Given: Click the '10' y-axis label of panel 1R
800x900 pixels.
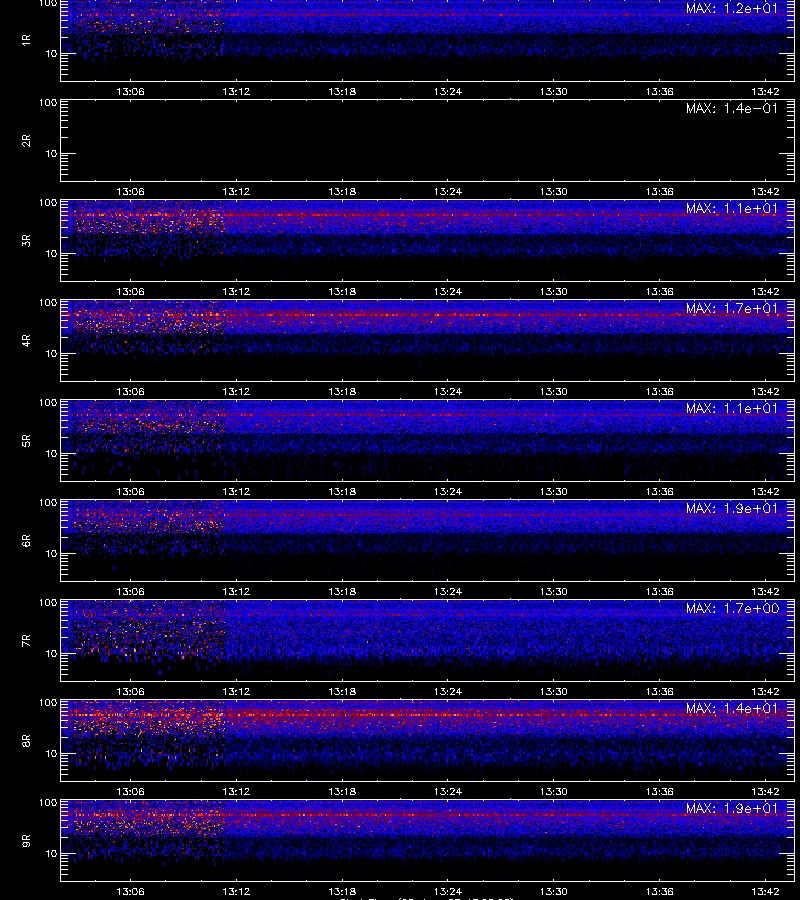Looking at the screenshot, I should (x=51, y=54).
